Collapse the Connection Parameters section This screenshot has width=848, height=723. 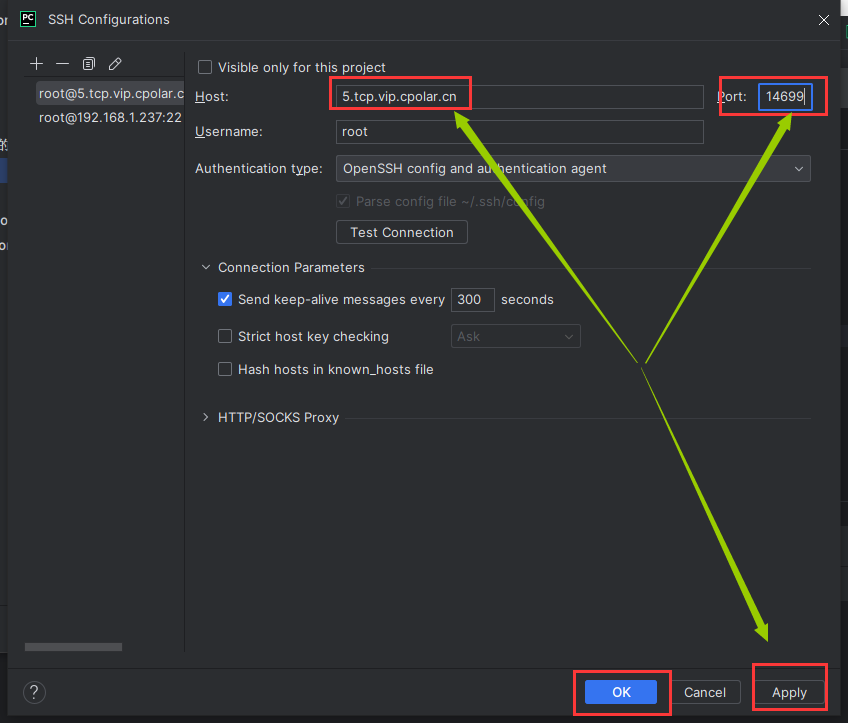coord(207,267)
